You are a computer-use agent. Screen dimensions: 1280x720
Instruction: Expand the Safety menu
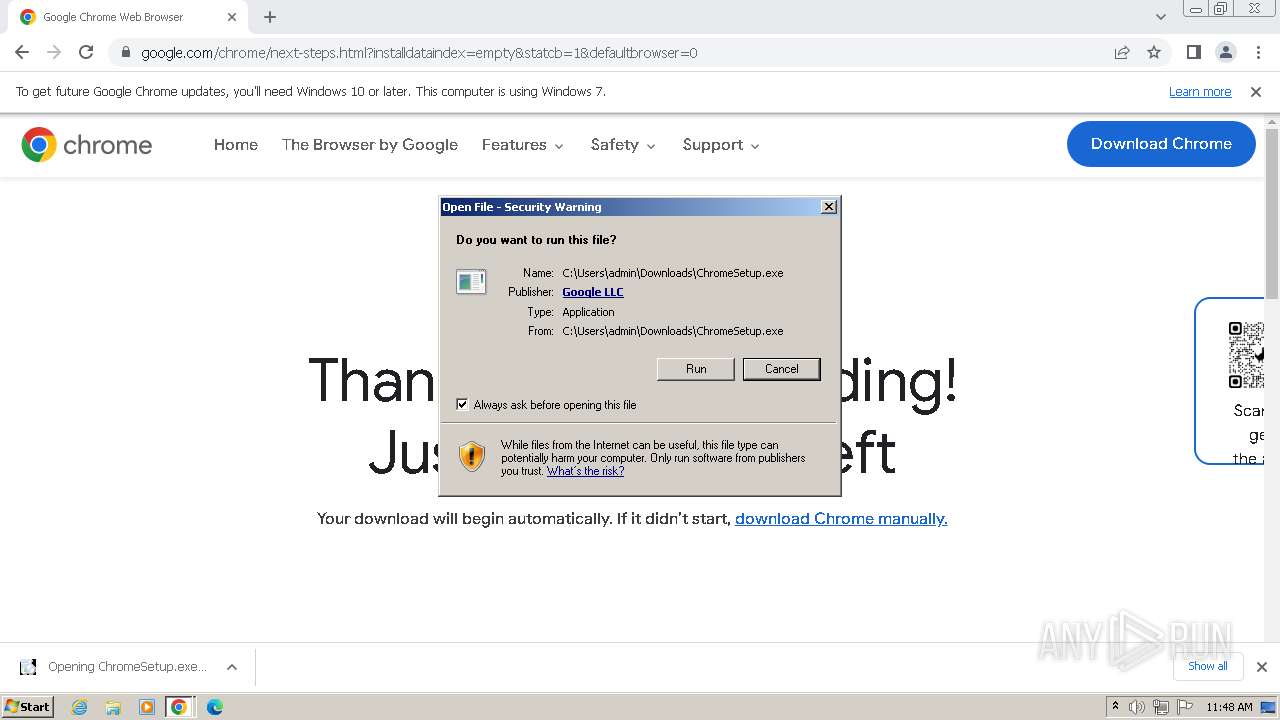623,145
